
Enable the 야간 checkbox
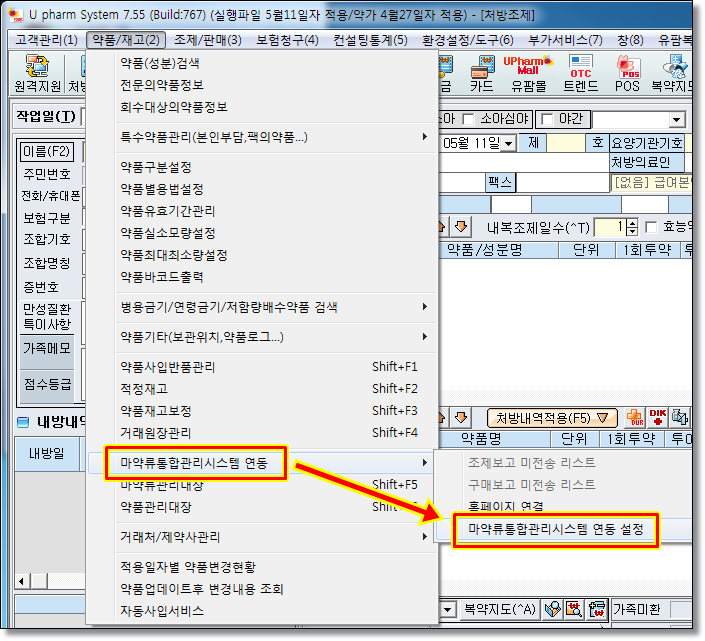point(547,119)
